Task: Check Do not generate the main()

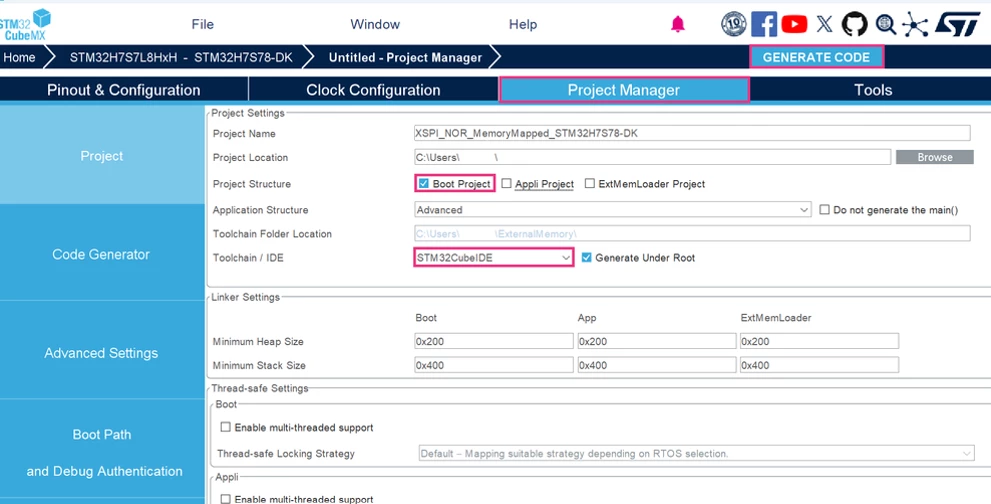Action: click(x=824, y=209)
